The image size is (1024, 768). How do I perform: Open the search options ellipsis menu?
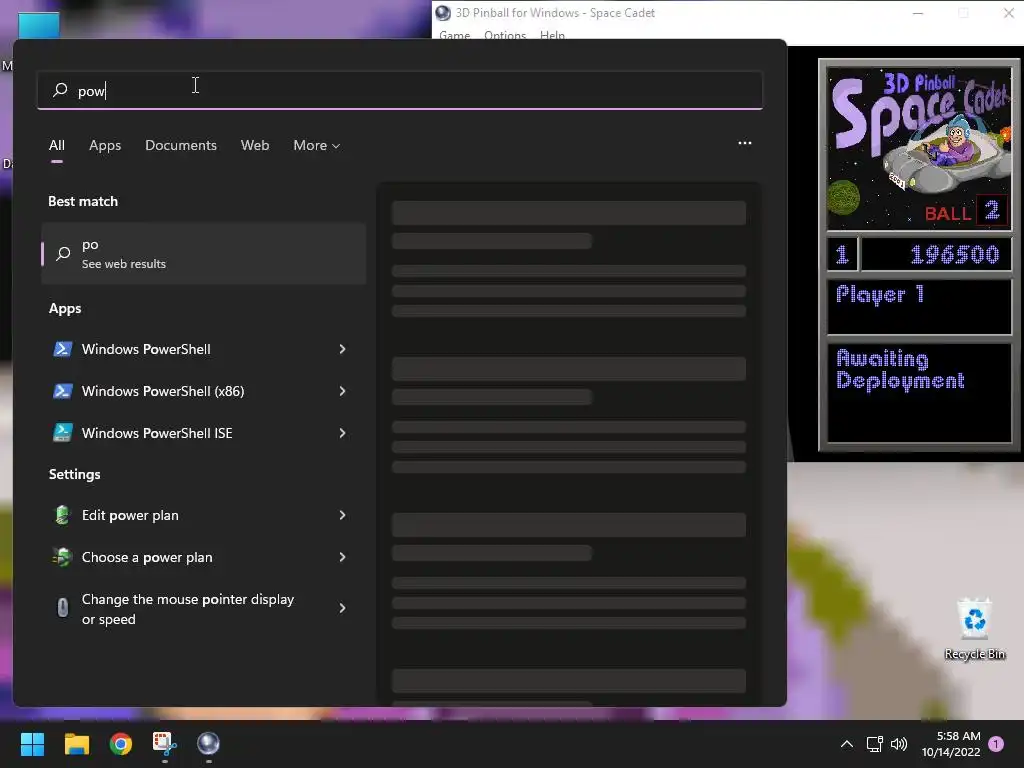click(744, 143)
